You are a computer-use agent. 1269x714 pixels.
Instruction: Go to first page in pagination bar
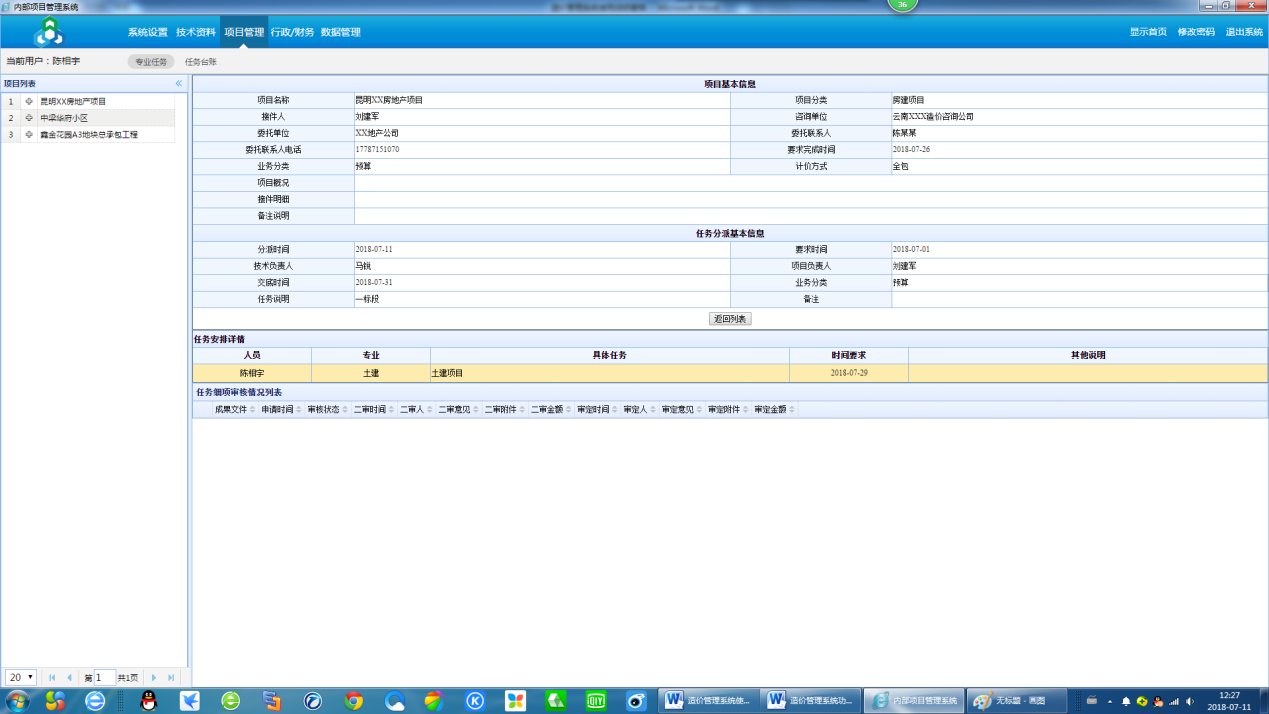[x=52, y=678]
